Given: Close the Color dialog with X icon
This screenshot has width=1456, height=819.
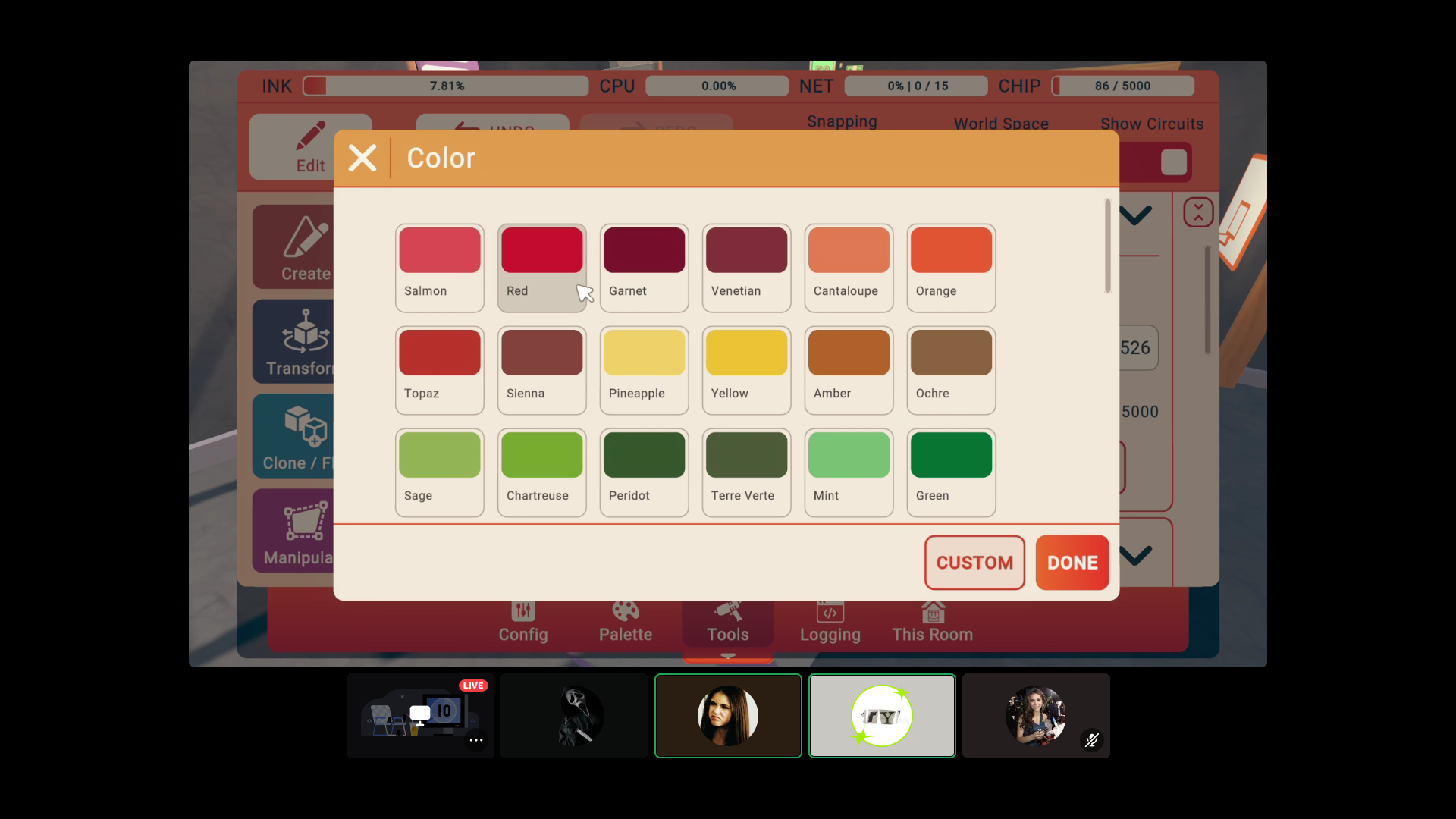Looking at the screenshot, I should coord(362,158).
